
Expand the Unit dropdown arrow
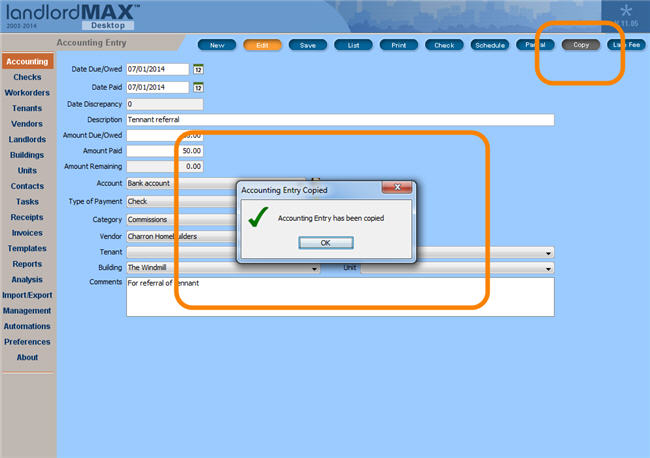[x=548, y=269]
